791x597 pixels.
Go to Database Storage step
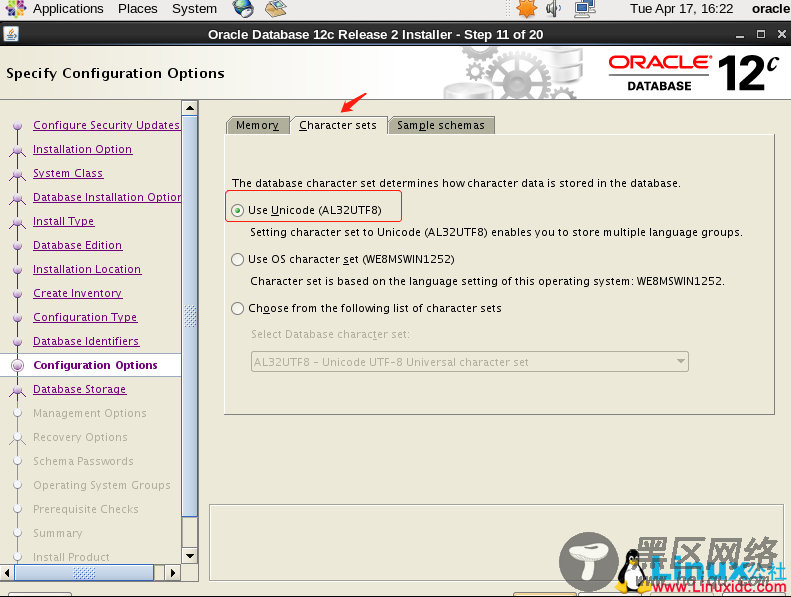pyautogui.click(x=80, y=389)
